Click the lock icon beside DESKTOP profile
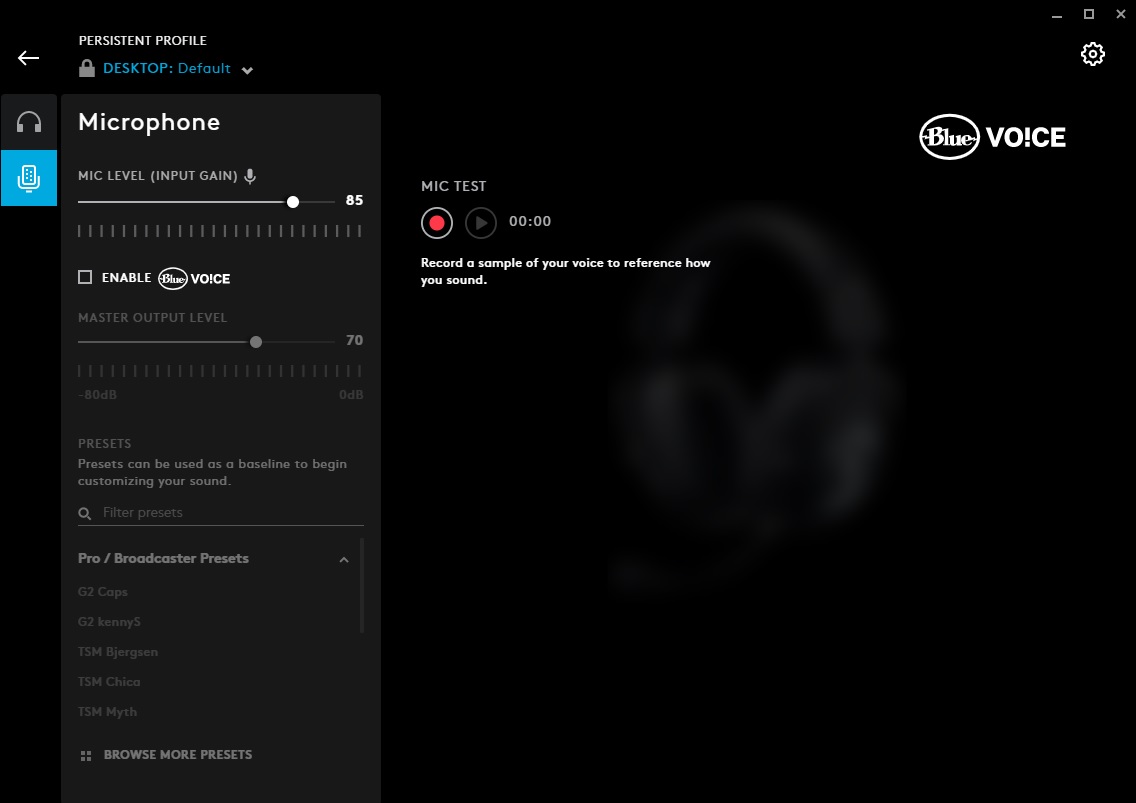The image size is (1136, 803). click(87, 68)
